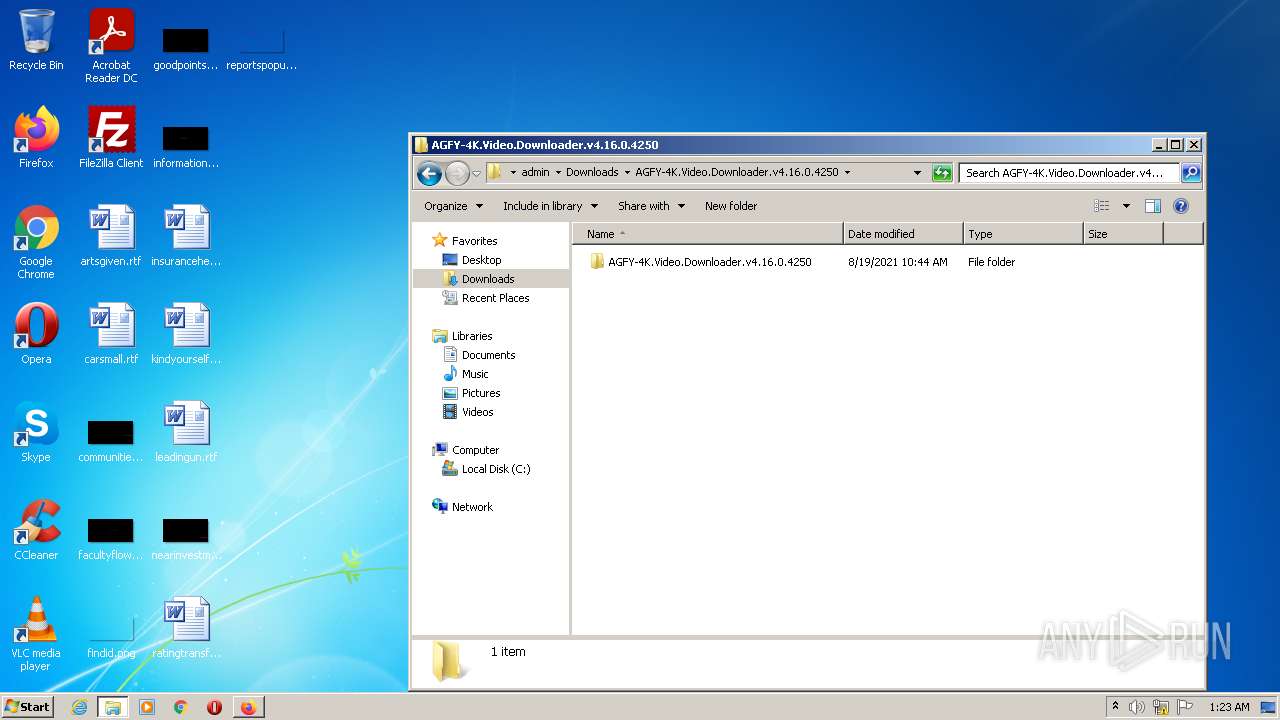This screenshot has width=1280, height=720.
Task: Click the Explorer Back arrow button
Action: point(430,173)
